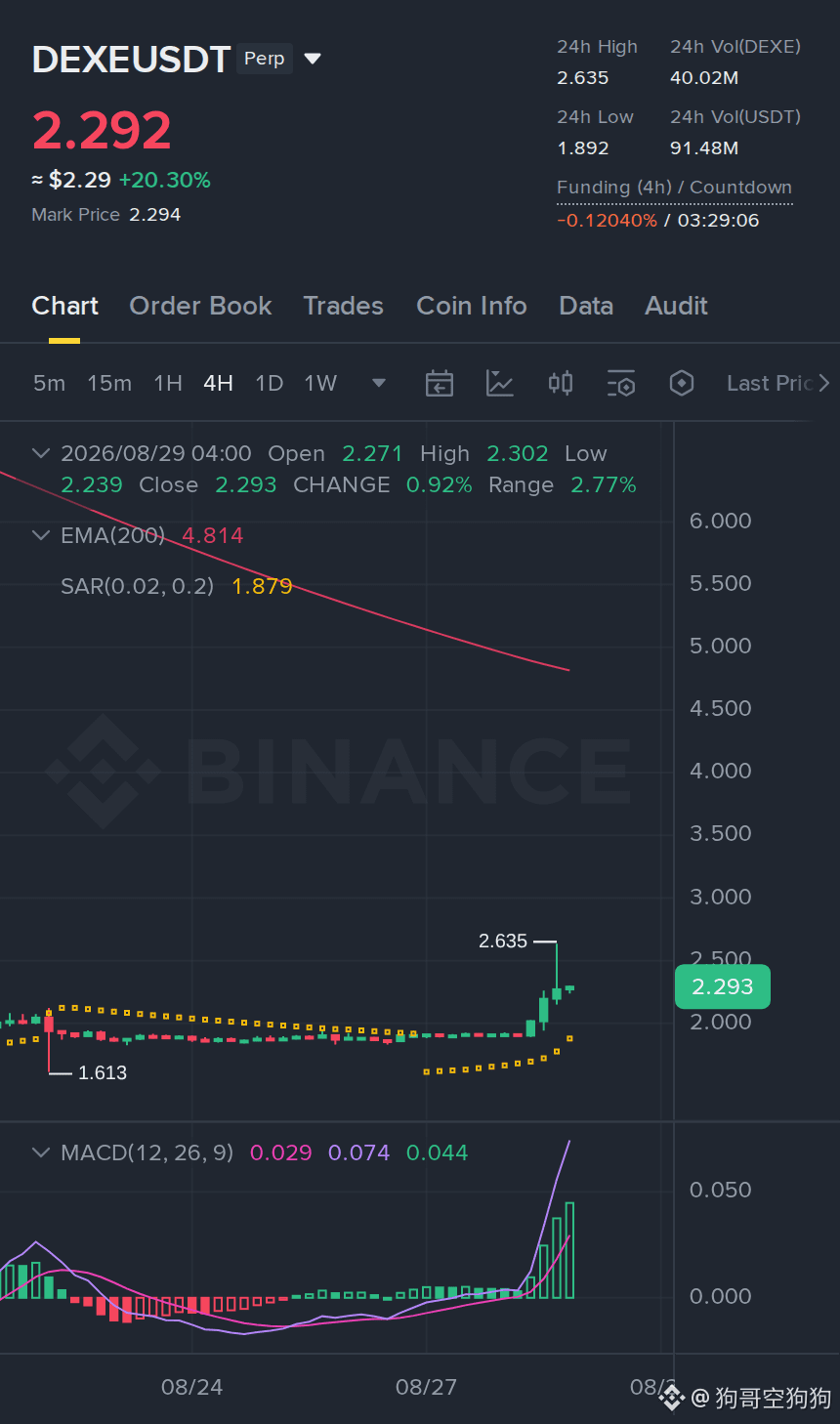Select the 5m timeframe
This screenshot has height=1424, width=840.
tap(49, 383)
